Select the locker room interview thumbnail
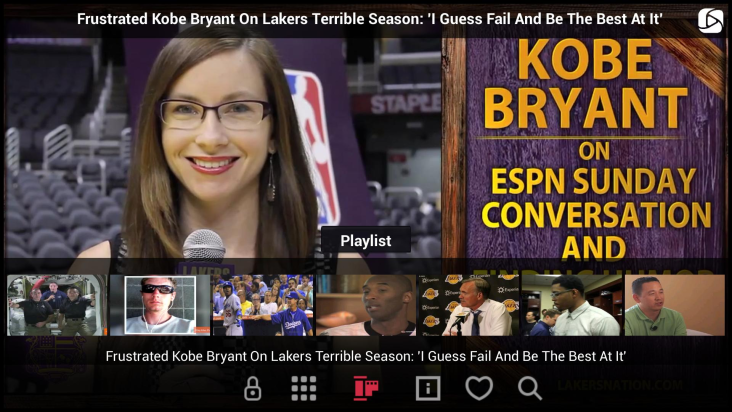Viewport: 732px width, 412px height. coord(572,305)
